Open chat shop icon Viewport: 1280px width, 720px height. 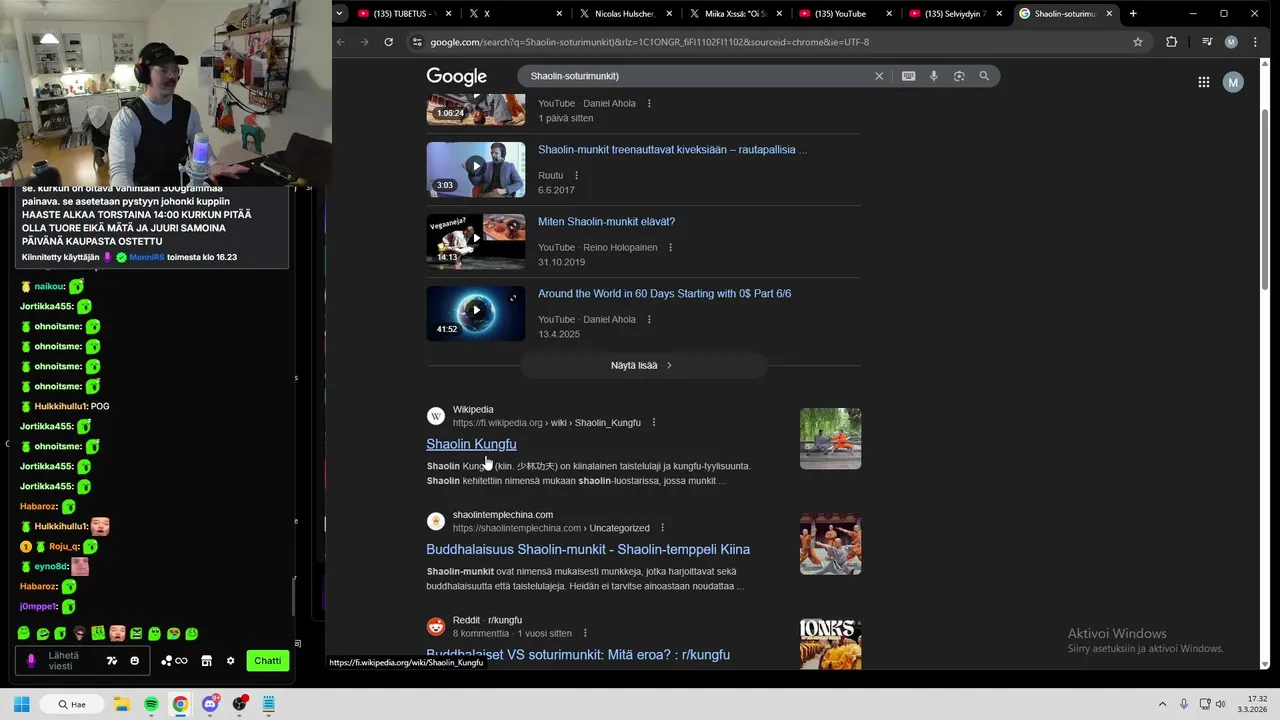(207, 661)
